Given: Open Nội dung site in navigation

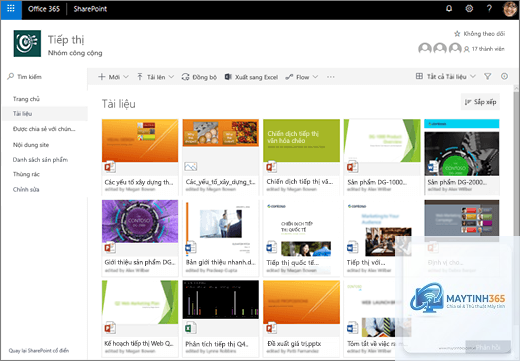Looking at the screenshot, I should (31, 145).
